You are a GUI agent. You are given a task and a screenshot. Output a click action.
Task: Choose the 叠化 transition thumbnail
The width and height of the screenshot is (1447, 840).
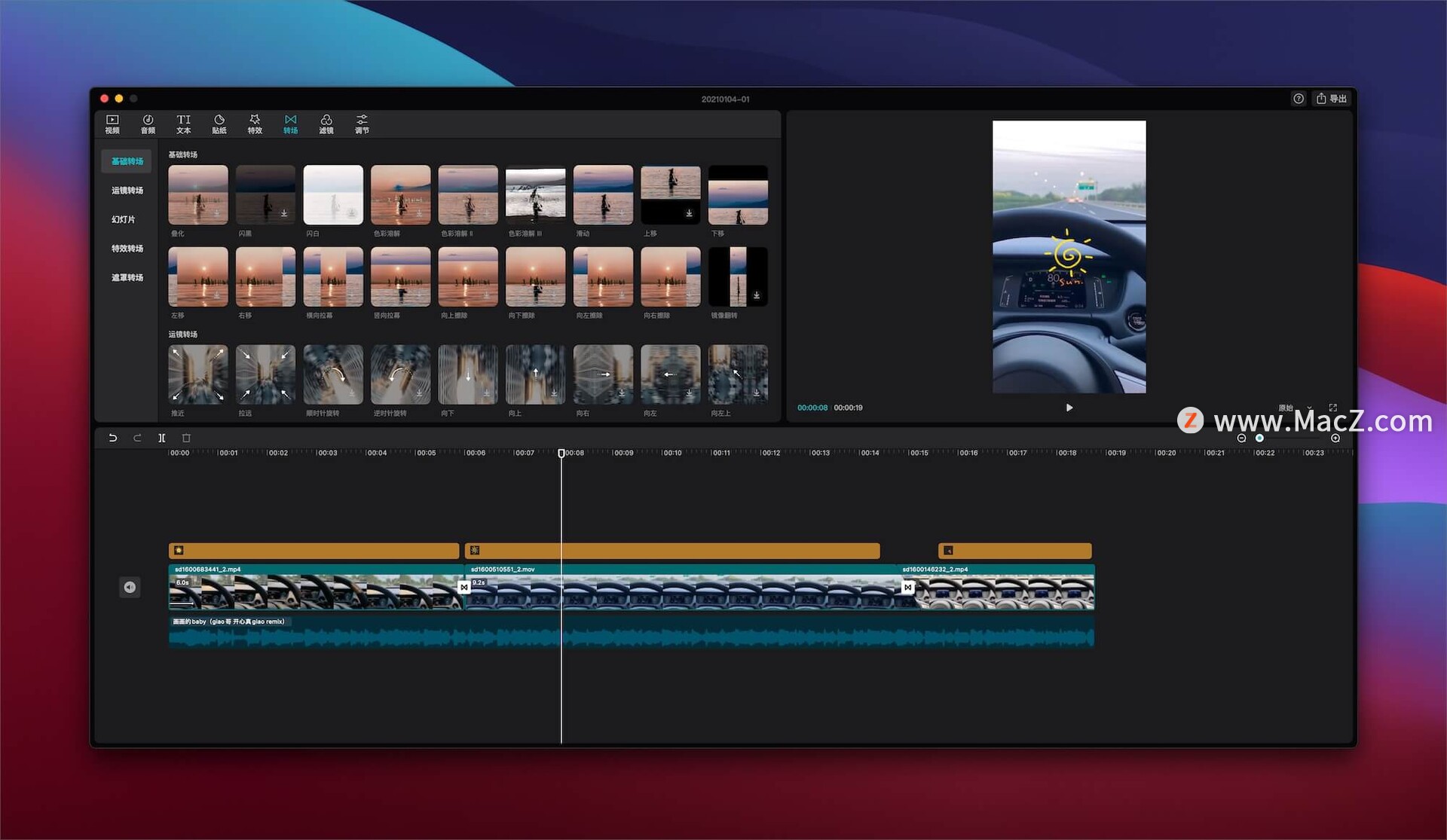click(197, 194)
